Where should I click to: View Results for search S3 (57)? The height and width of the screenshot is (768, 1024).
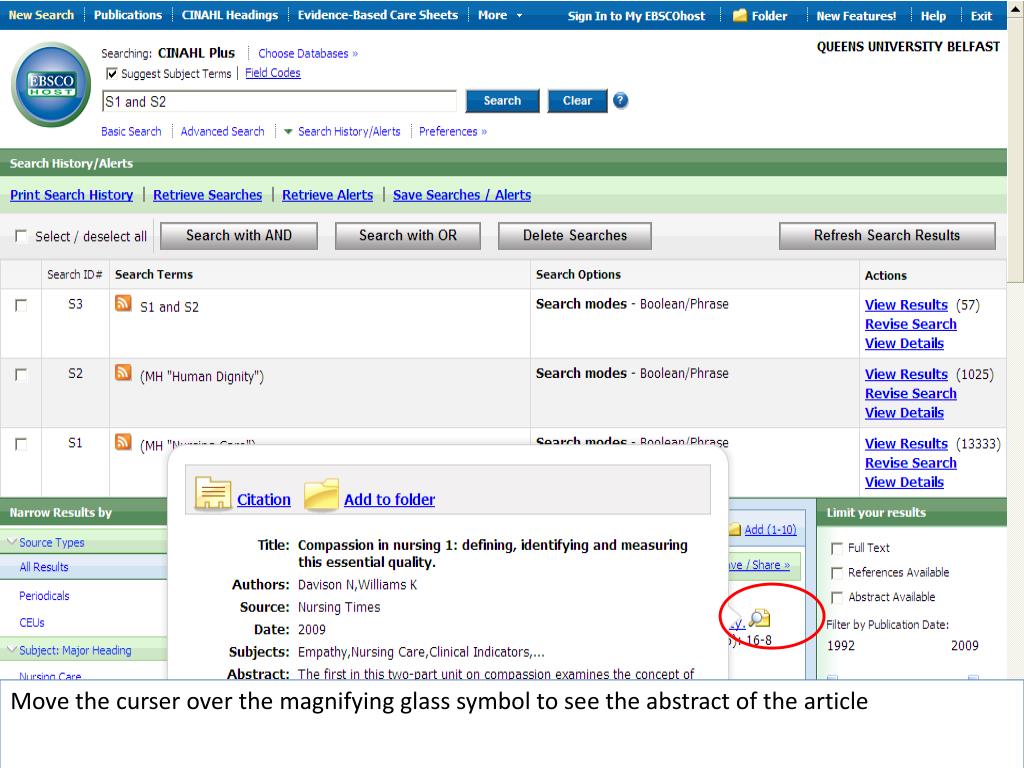(x=906, y=305)
